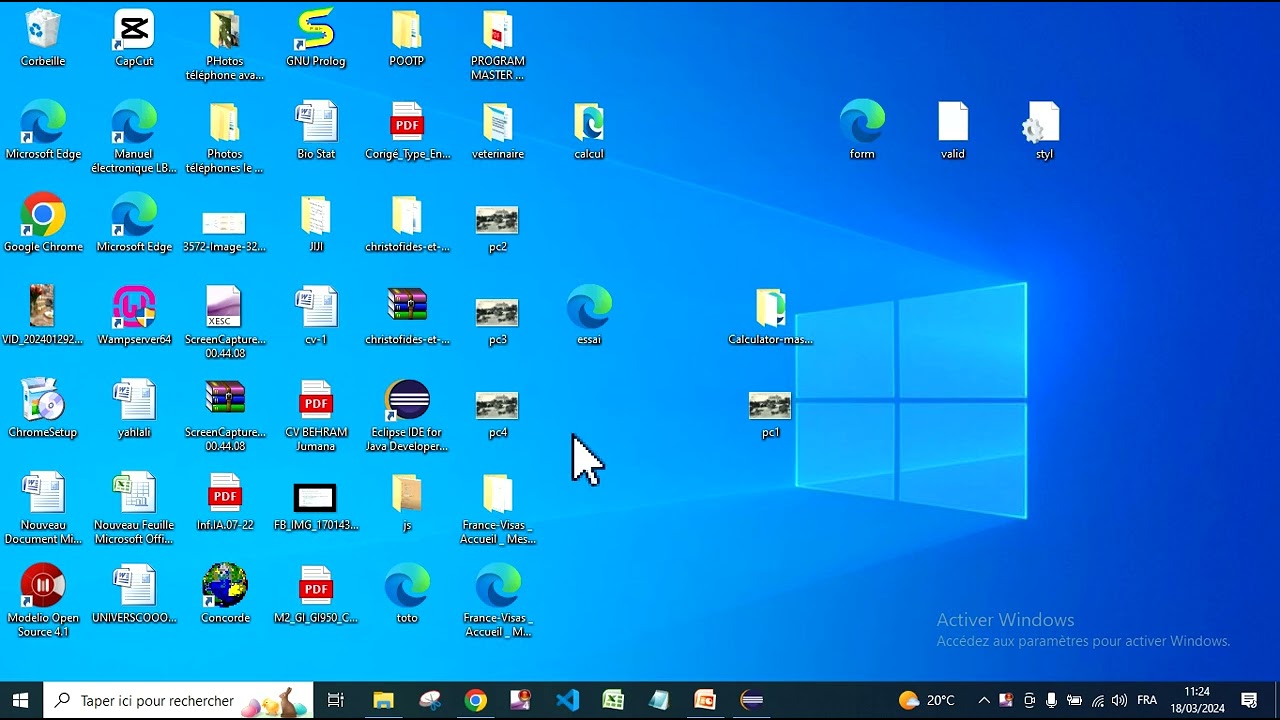Select the Modelio Open Source 4.1 shortcut

pos(43,601)
